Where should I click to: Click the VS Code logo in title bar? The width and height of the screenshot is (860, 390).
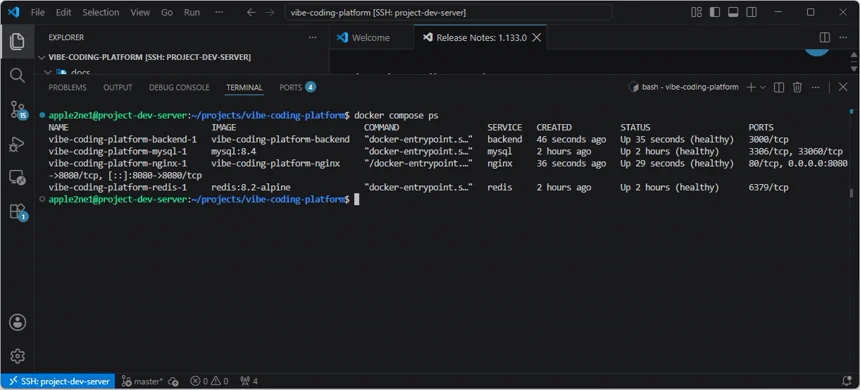click(x=13, y=12)
